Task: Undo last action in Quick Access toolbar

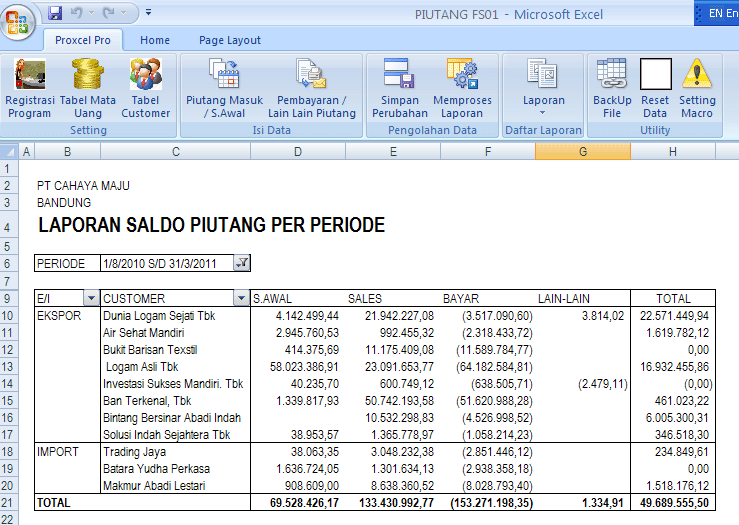Action: tap(76, 13)
